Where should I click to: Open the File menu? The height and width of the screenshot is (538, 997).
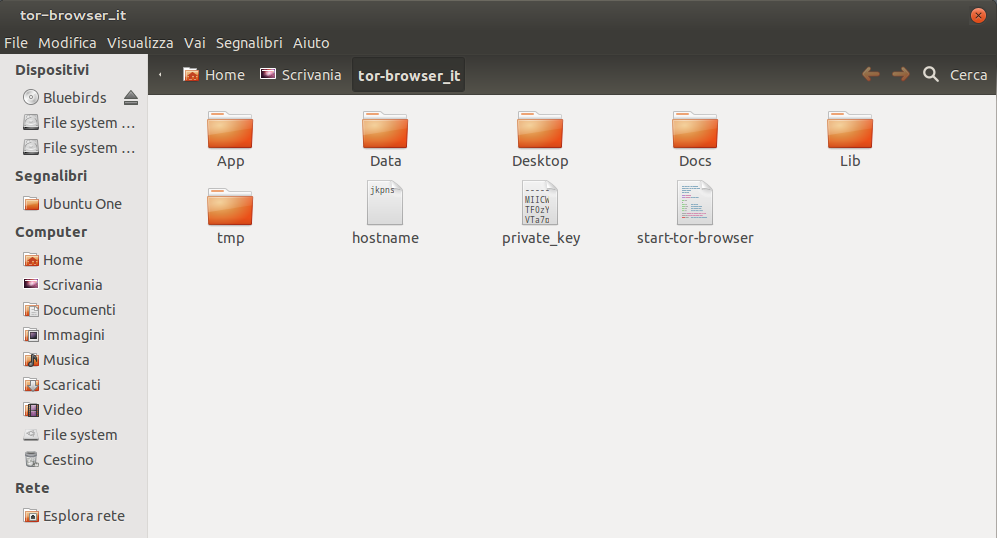[x=16, y=43]
